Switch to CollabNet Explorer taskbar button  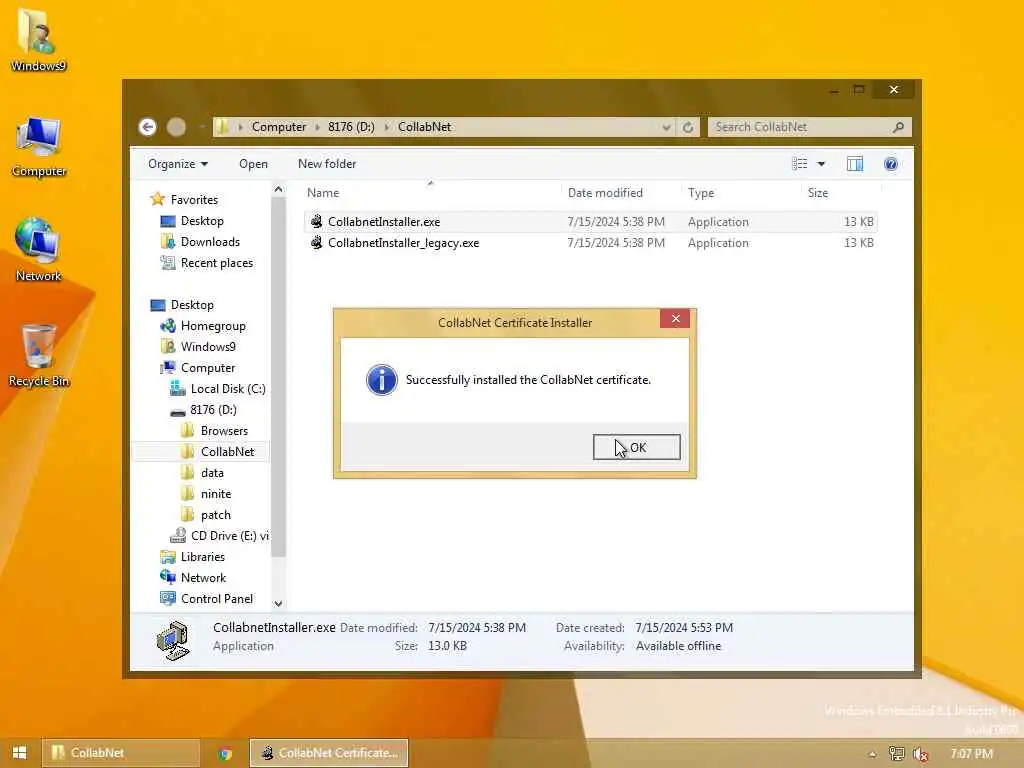tap(121, 753)
